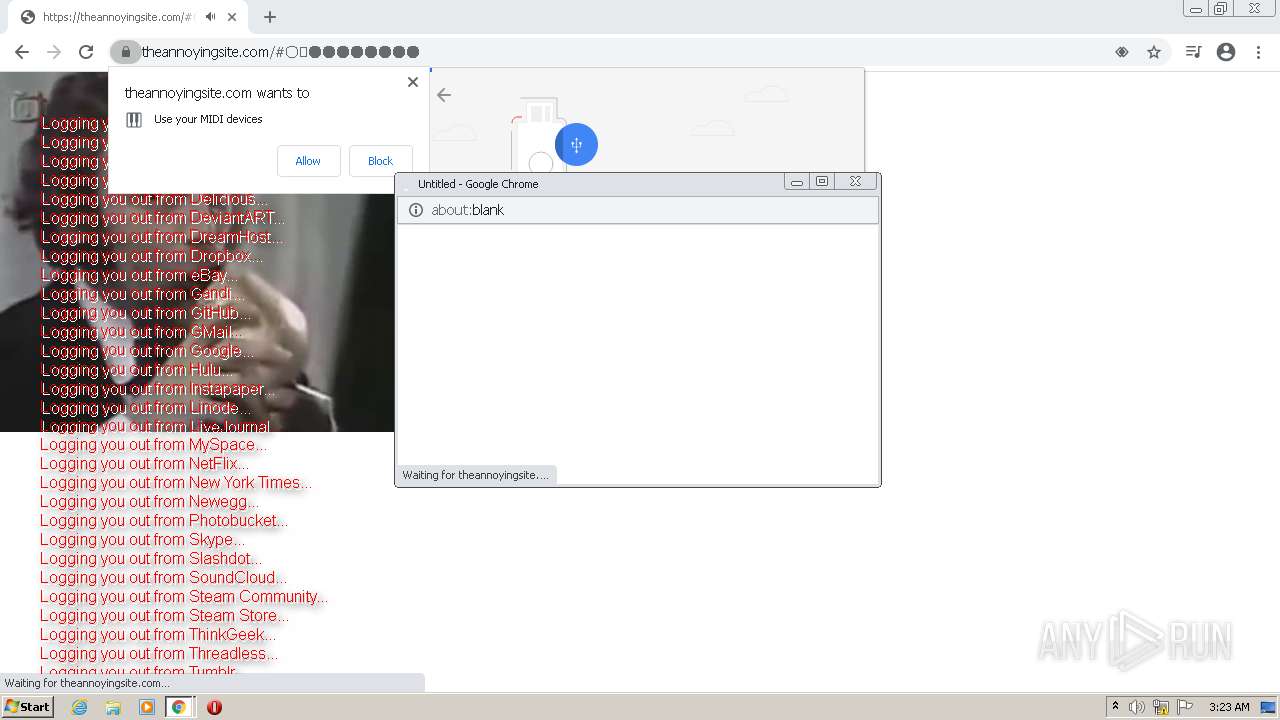
Task: Open global media controls icon
Action: pyautogui.click(x=1193, y=52)
